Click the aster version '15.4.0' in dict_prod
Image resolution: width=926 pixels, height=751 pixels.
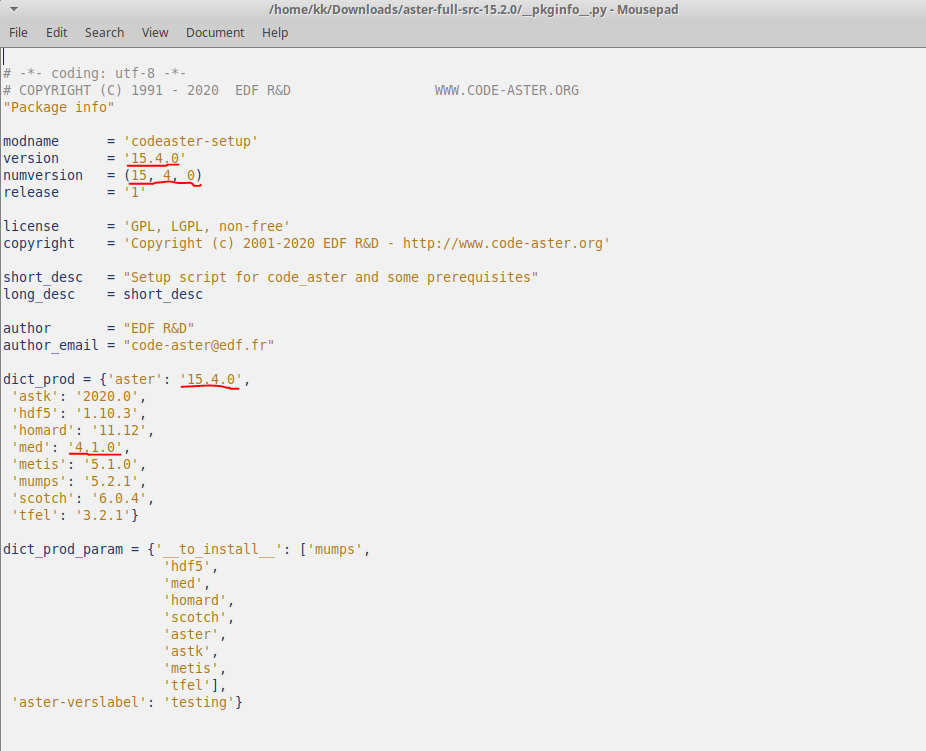coord(211,379)
